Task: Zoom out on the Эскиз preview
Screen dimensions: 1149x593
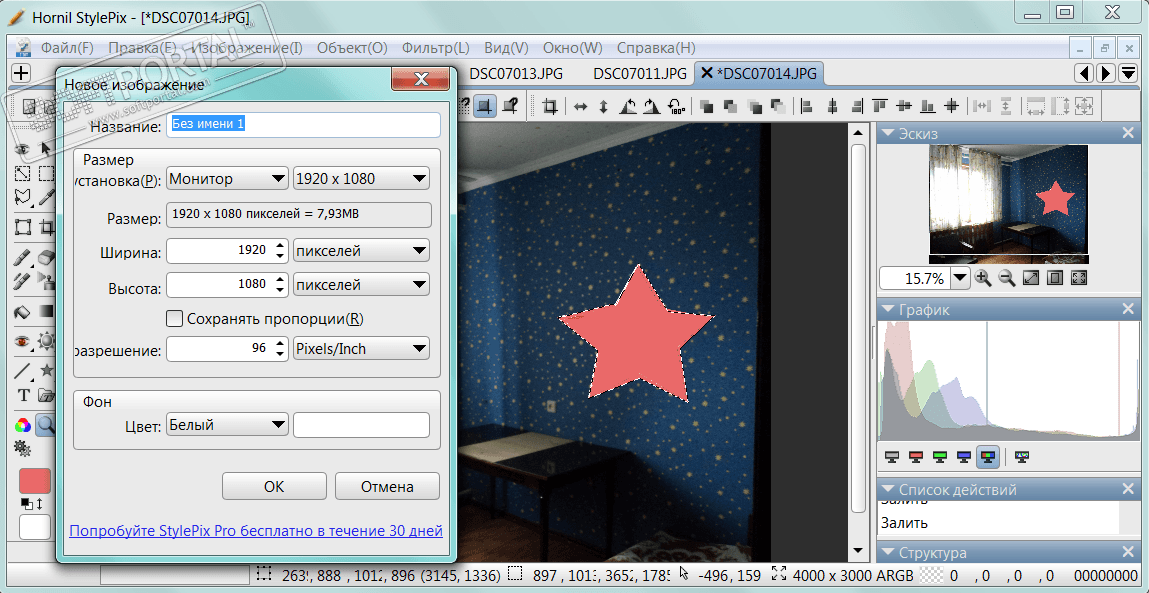Action: click(x=1007, y=278)
